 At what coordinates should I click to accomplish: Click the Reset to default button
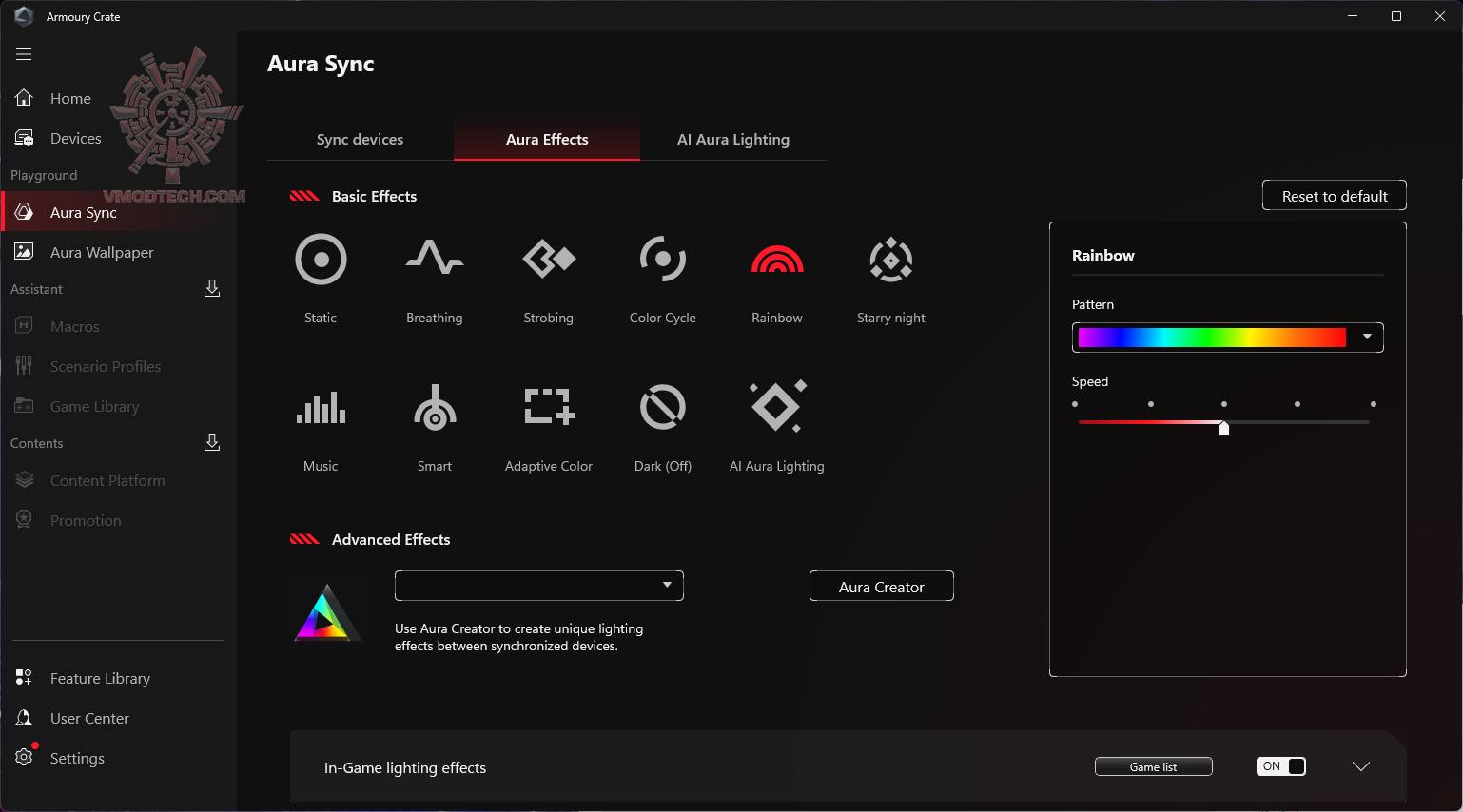[1335, 196]
